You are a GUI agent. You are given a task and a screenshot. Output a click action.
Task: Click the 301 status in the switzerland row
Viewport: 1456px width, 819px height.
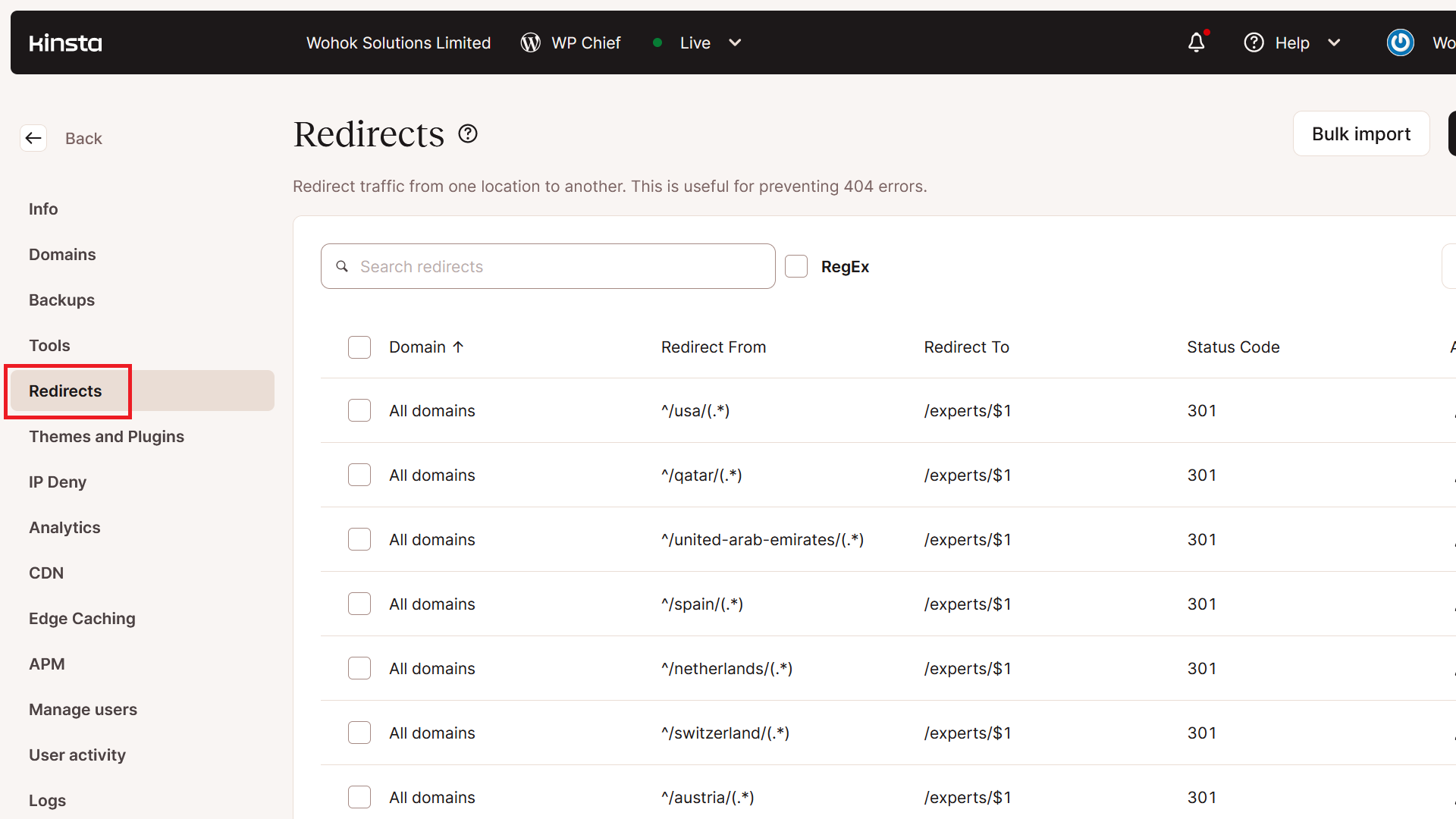click(x=1202, y=733)
